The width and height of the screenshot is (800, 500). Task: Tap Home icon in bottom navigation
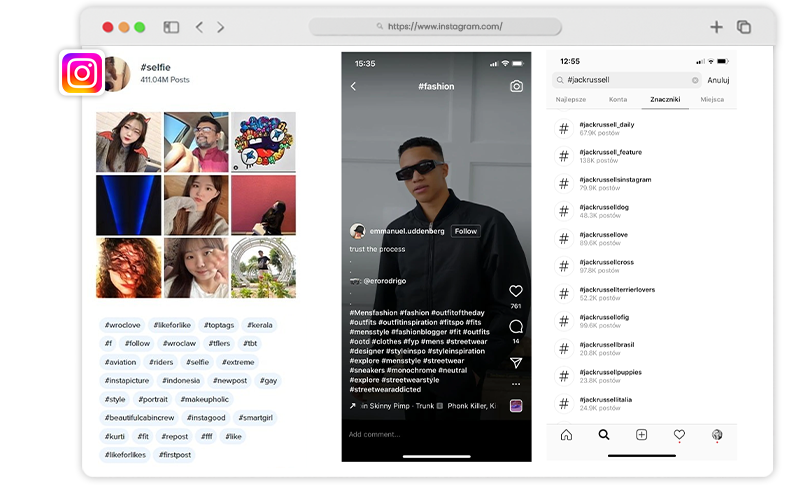pos(566,435)
